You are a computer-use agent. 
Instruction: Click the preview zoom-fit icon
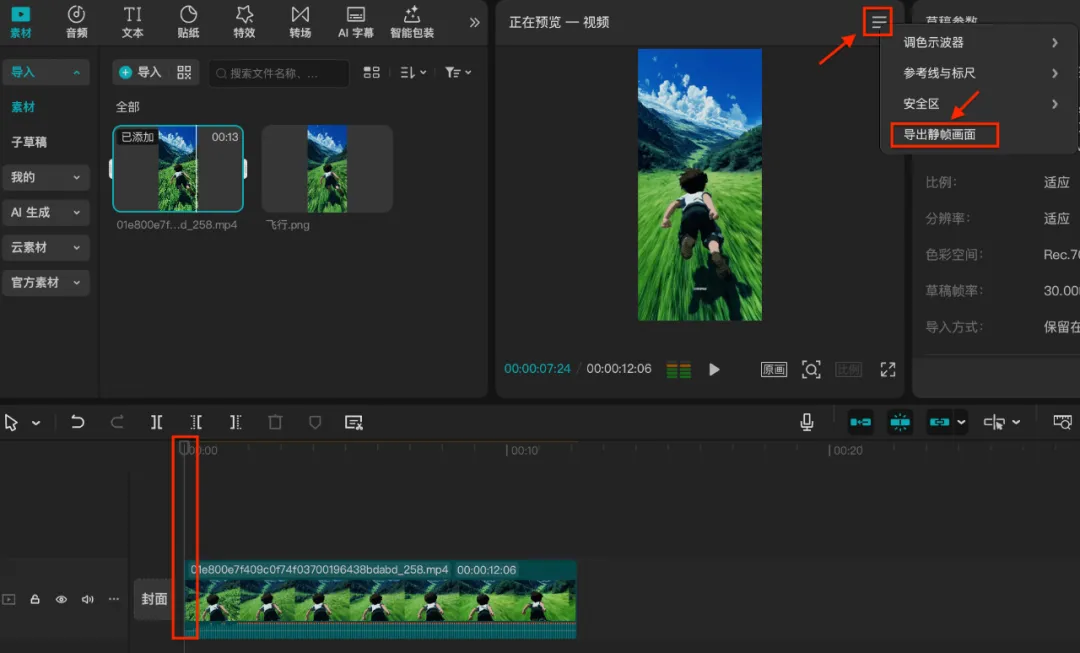pyautogui.click(x=811, y=369)
